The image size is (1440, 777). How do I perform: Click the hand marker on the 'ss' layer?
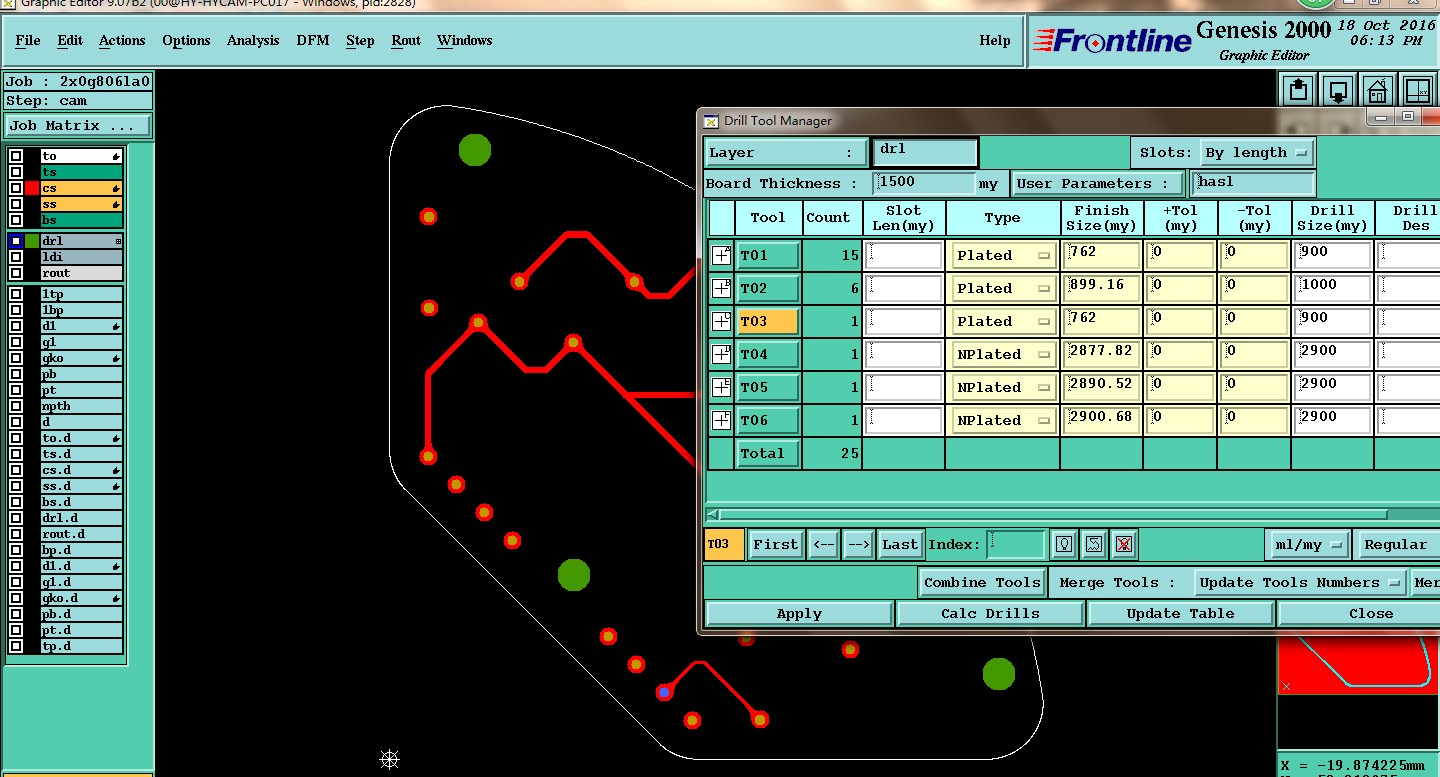117,205
